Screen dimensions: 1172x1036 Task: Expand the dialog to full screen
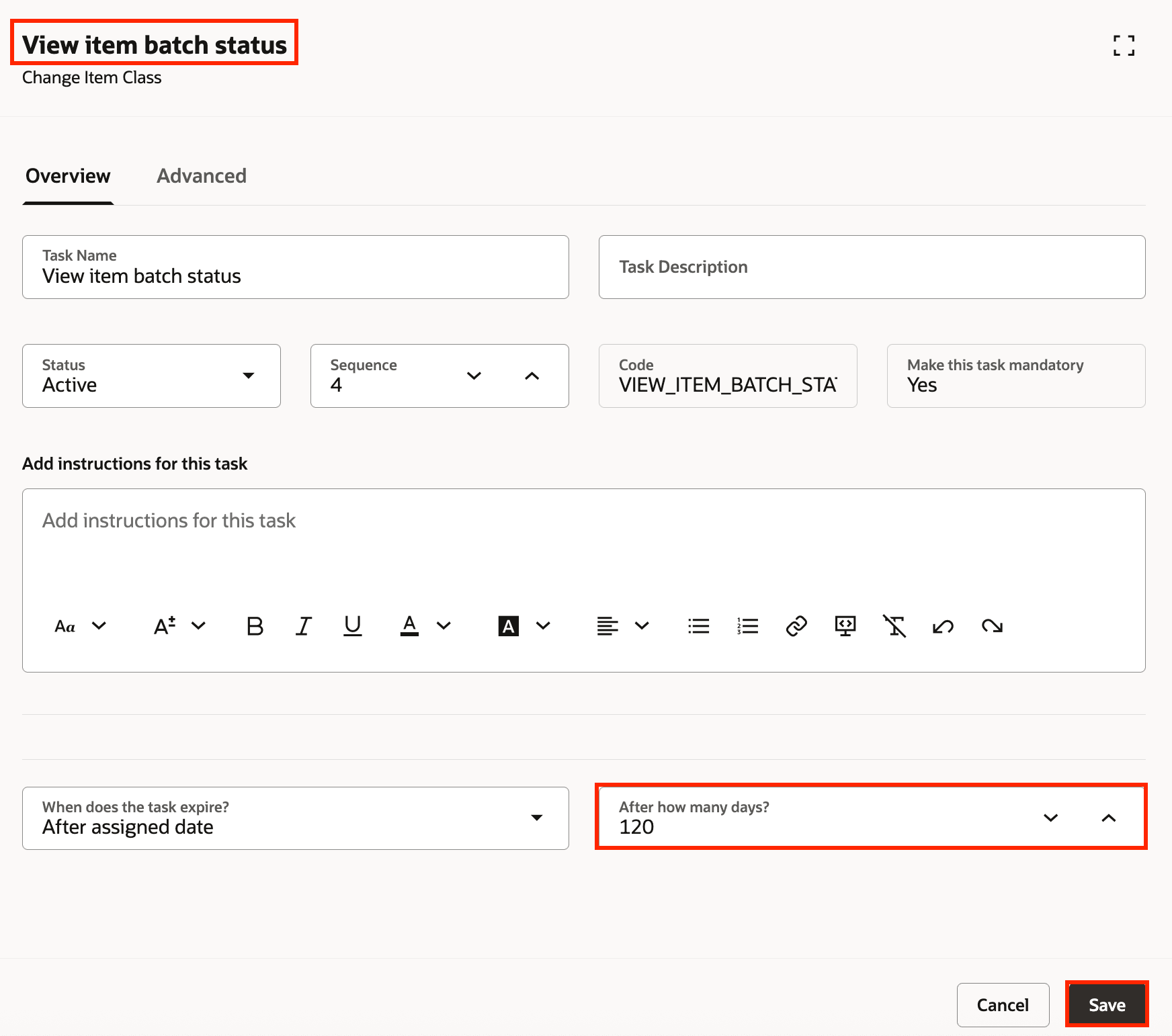[1124, 45]
